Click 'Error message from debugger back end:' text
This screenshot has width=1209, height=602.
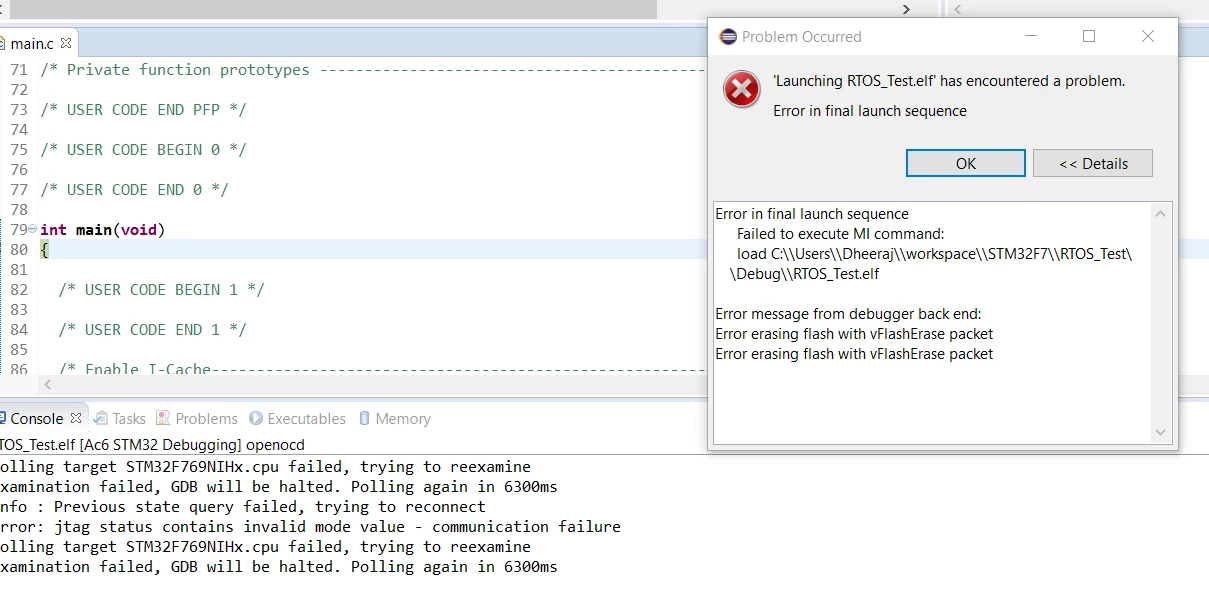coord(848,313)
